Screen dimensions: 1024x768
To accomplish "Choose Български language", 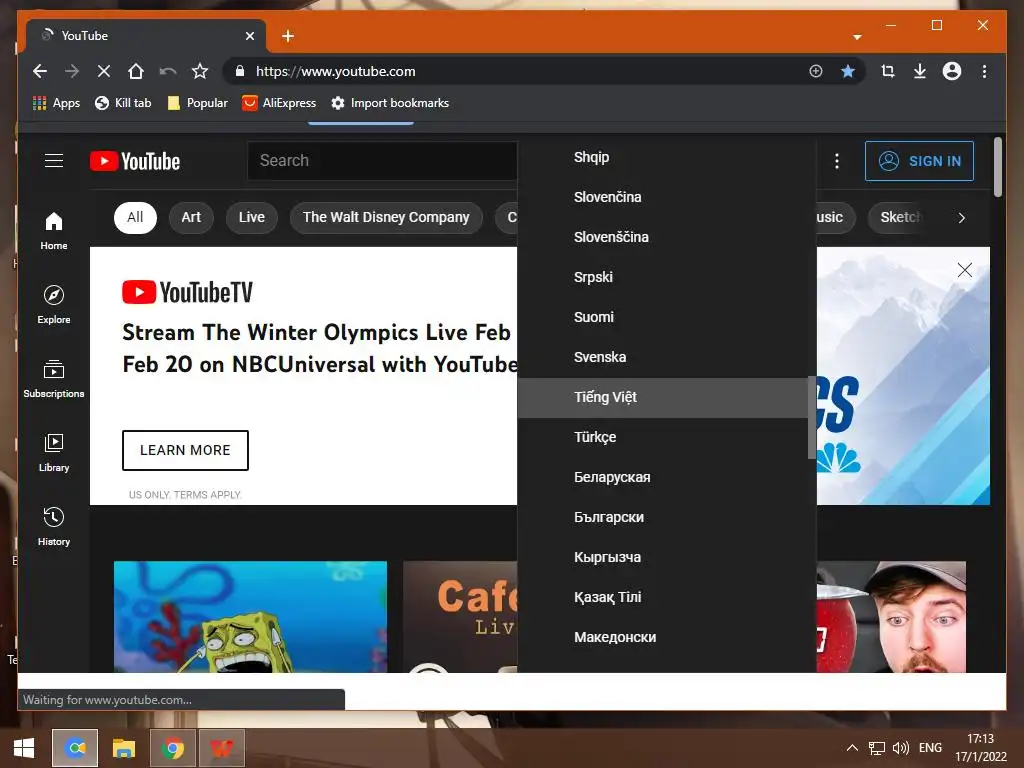I will (662, 517).
